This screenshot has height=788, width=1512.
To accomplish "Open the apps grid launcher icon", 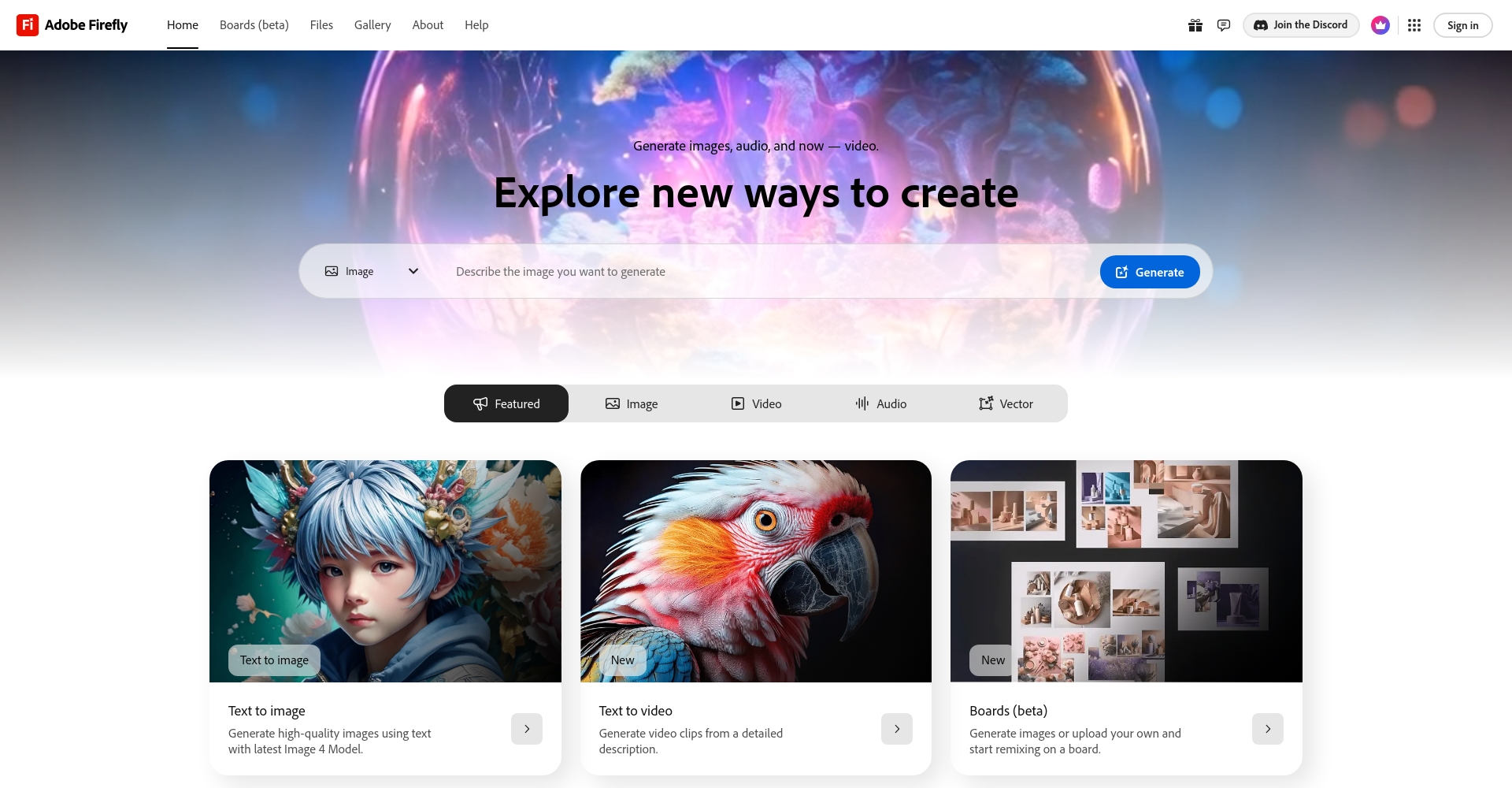I will click(x=1414, y=25).
